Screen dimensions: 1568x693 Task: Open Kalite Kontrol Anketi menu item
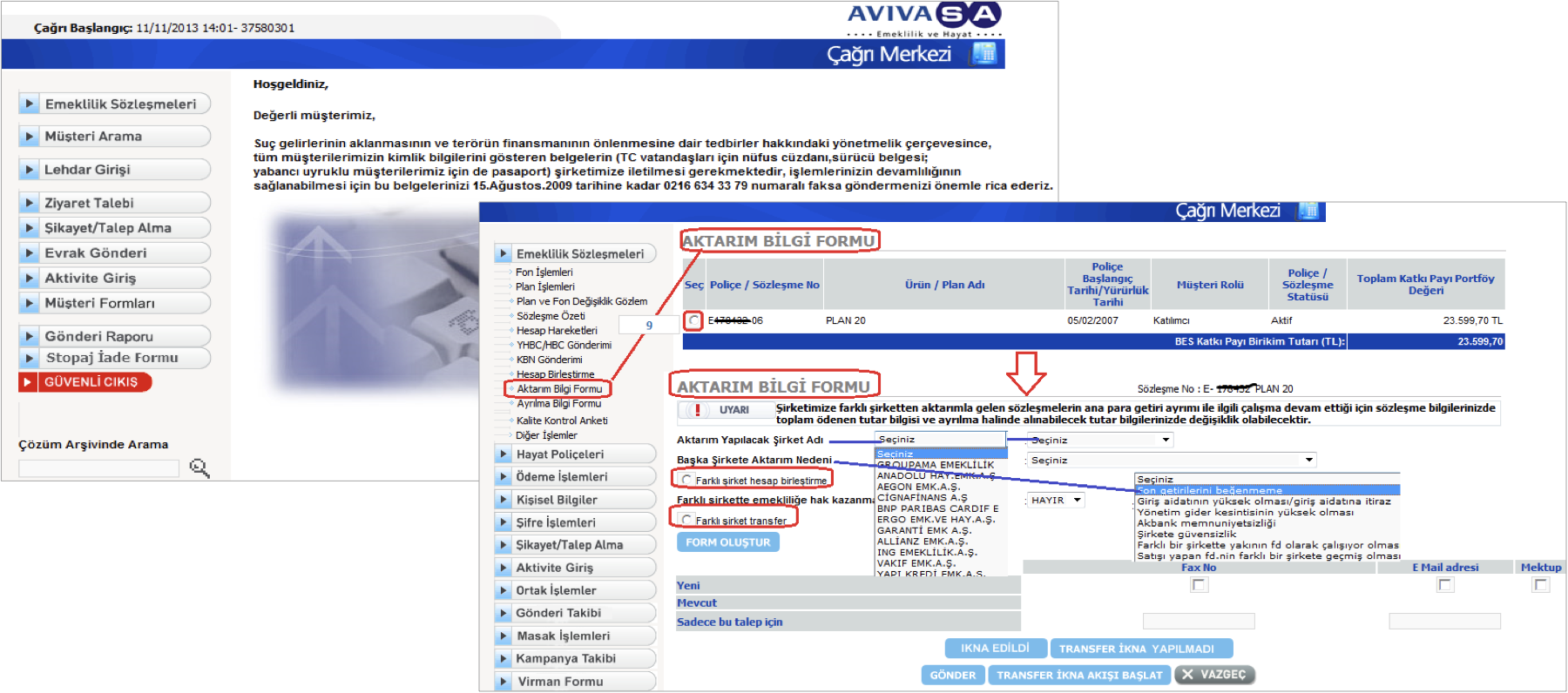coord(563,421)
